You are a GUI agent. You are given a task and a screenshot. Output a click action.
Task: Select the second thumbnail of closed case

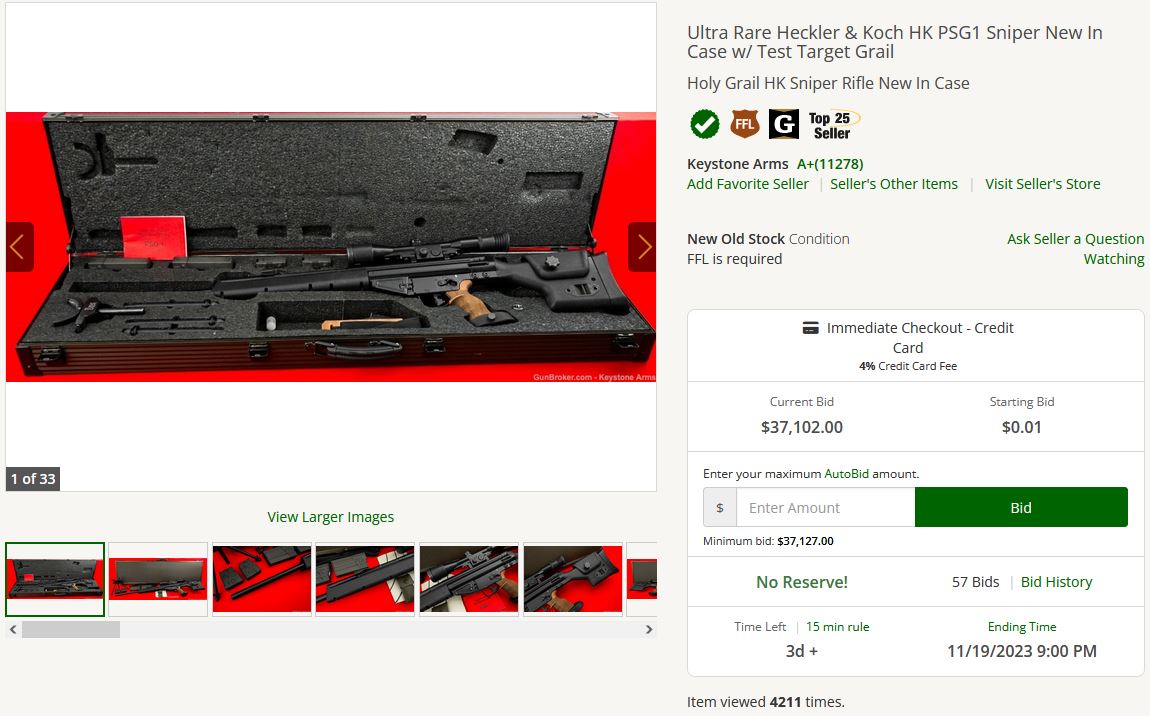click(158, 580)
